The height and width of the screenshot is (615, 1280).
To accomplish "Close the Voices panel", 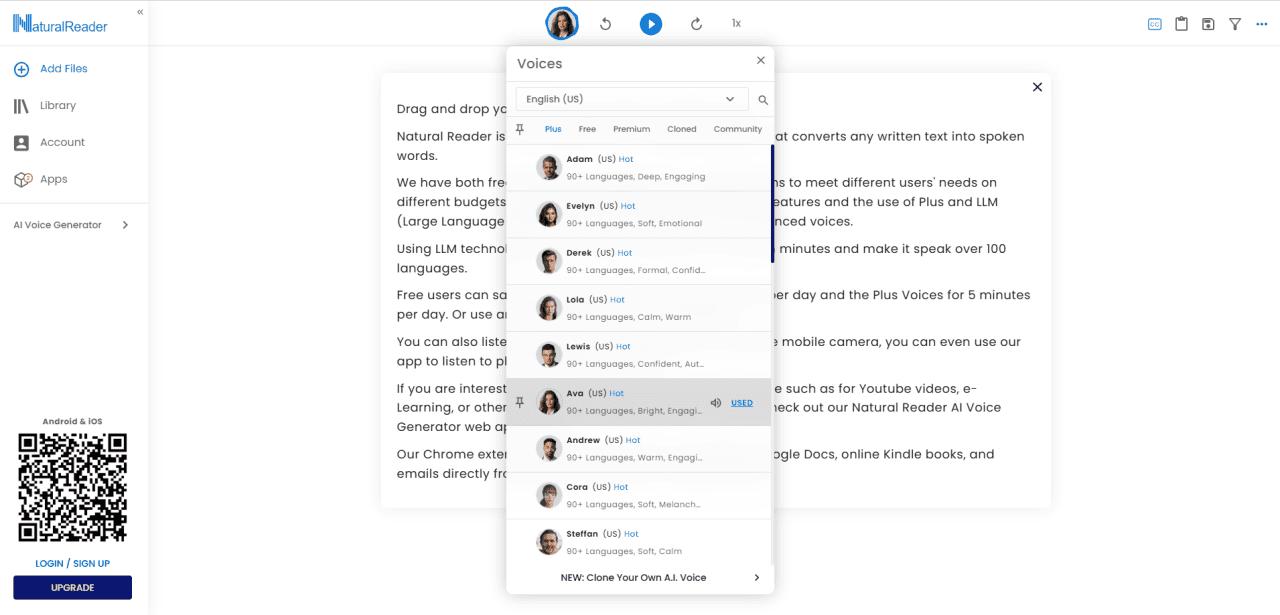I will [x=760, y=60].
